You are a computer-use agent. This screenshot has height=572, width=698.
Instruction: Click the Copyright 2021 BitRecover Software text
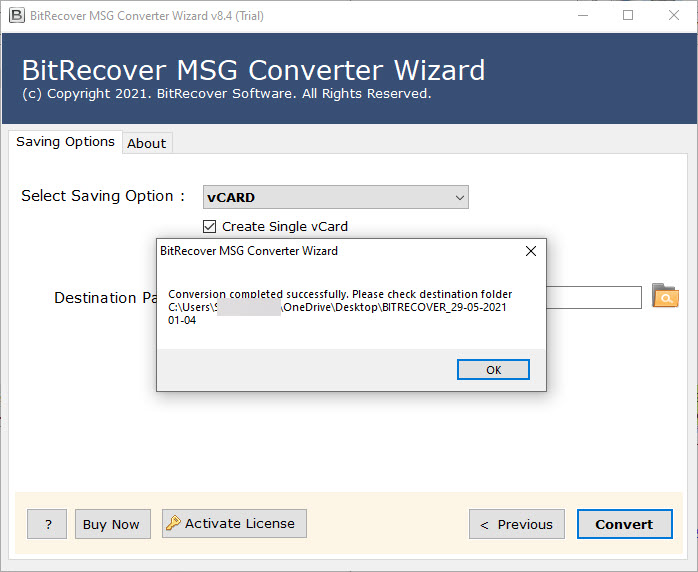pyautogui.click(x=227, y=94)
